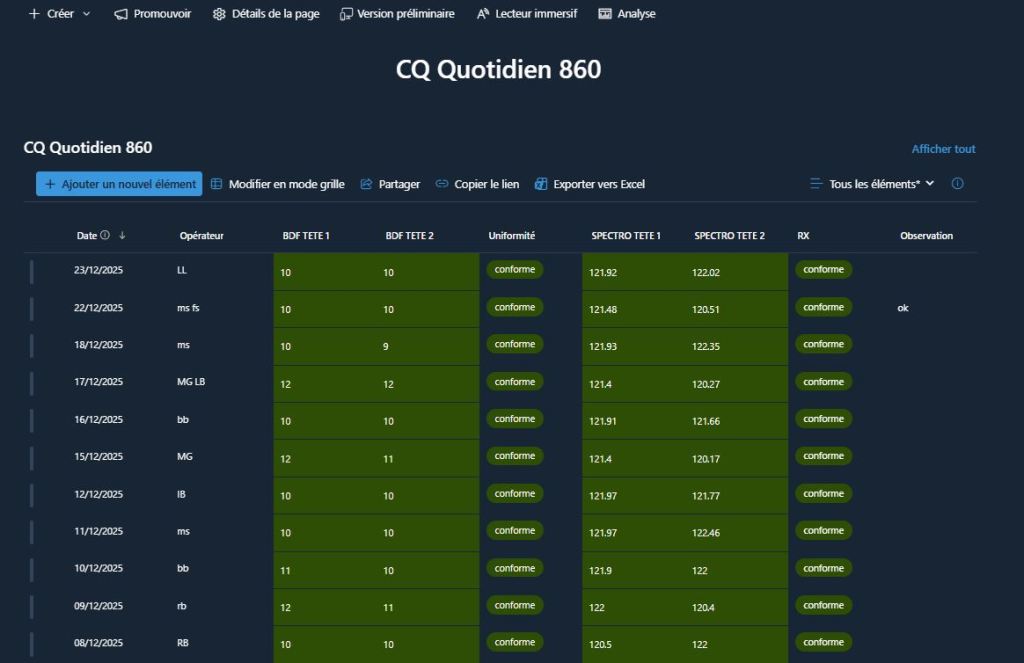Copy list link with Copier le lien
This screenshot has height=663, width=1024.
coord(477,184)
